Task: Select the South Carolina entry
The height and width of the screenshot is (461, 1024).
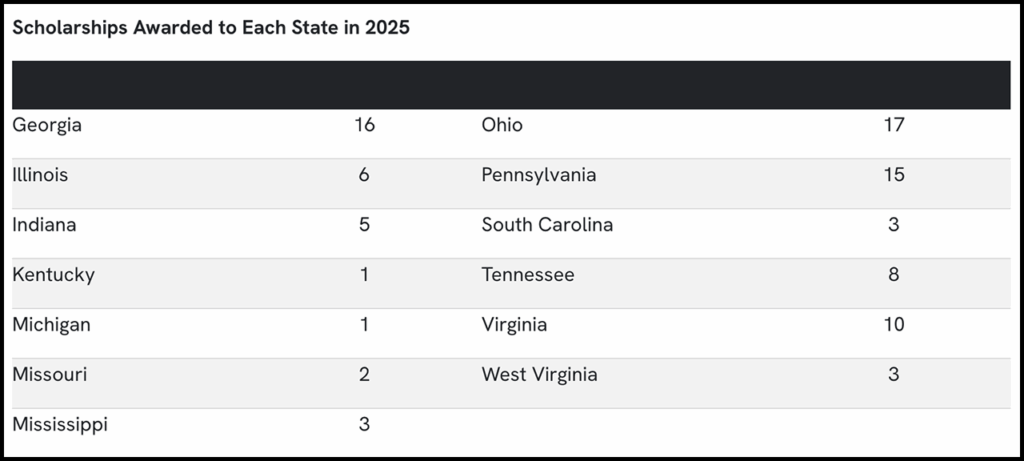Action: pyautogui.click(x=547, y=225)
